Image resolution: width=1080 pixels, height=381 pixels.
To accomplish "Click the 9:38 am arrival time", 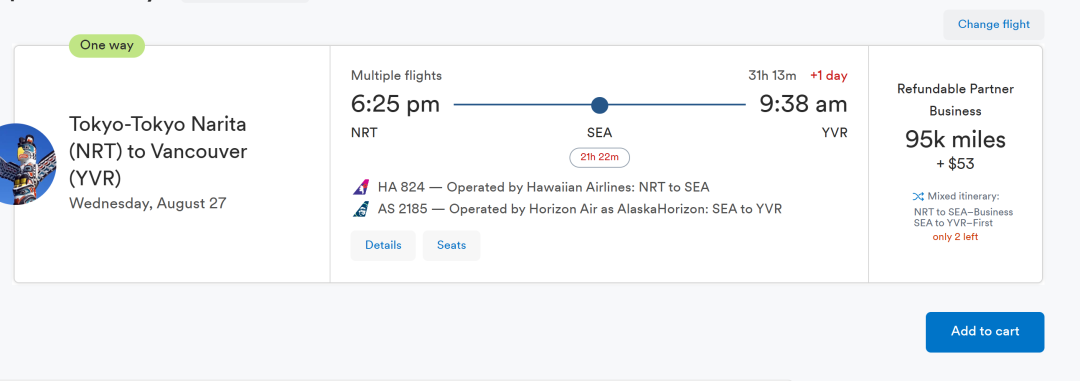I will click(803, 105).
